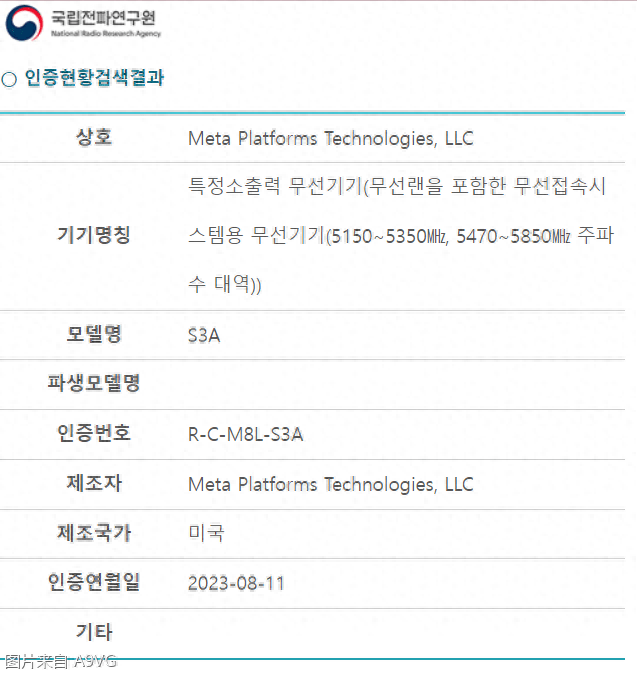Click the circle bullet before 인증현황검색결과
This screenshot has width=637, height=673.
click(9, 79)
